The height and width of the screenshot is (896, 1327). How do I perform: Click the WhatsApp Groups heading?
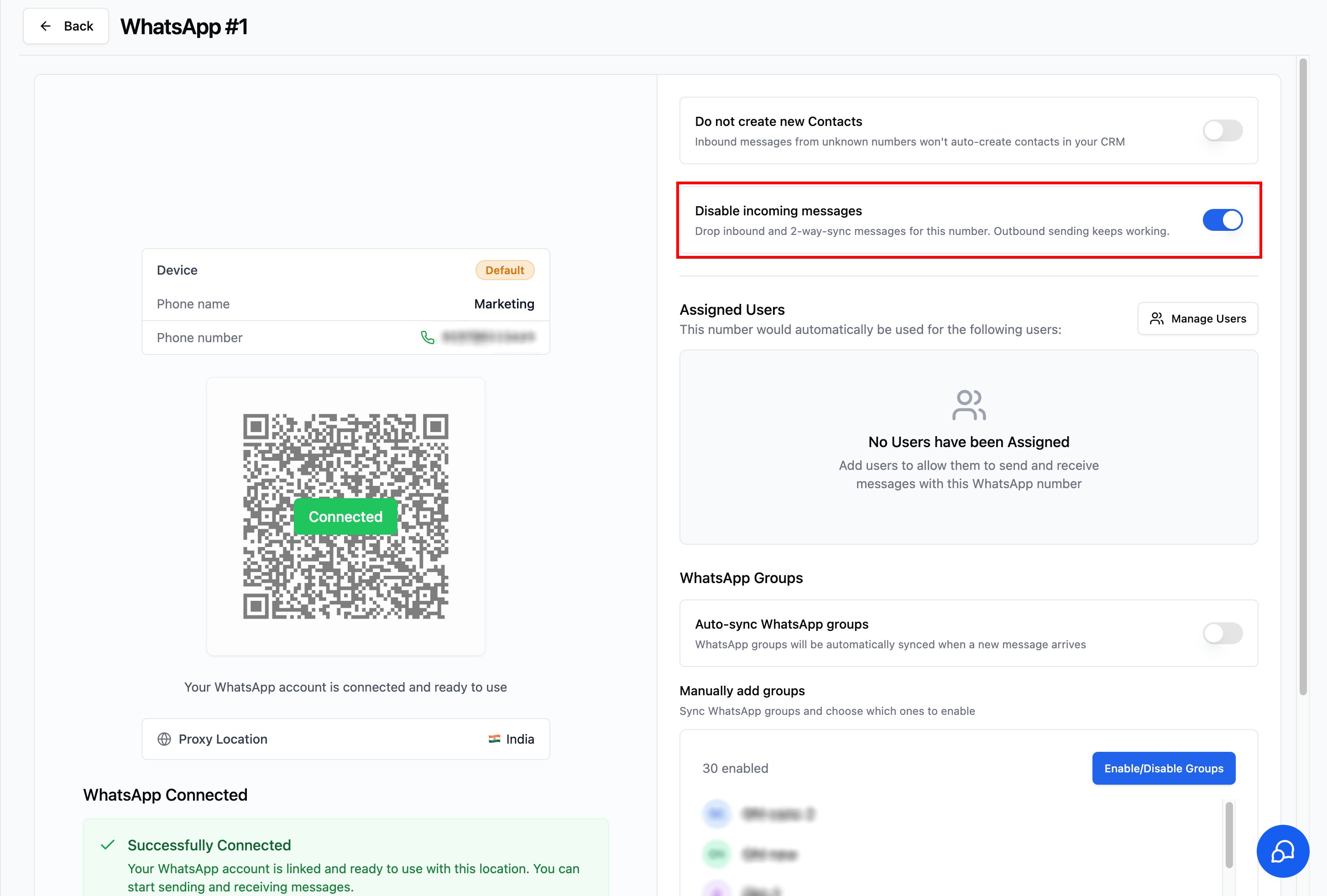coord(741,578)
